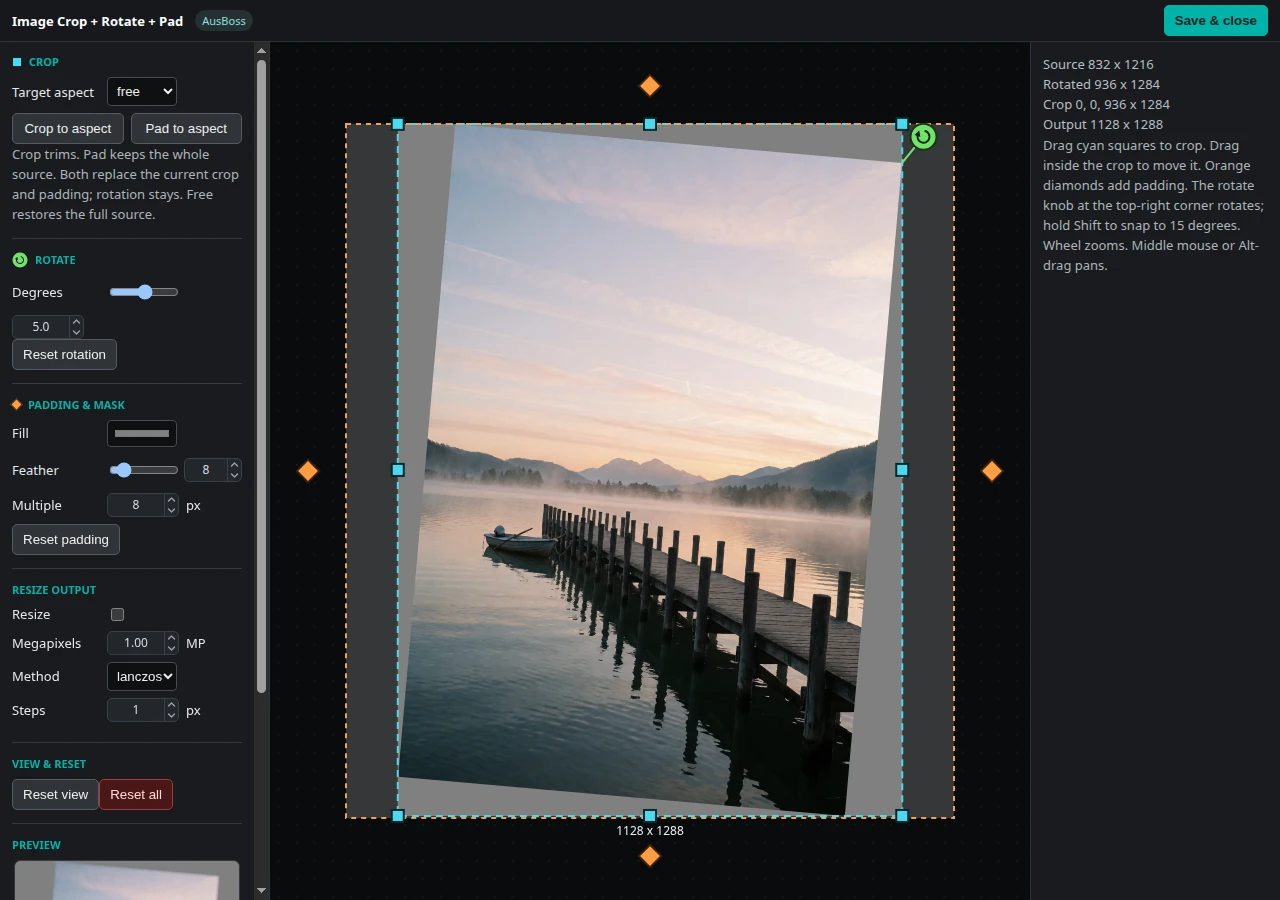Open the padding Fill color swatch
The height and width of the screenshot is (900, 1280).
[x=142, y=433]
